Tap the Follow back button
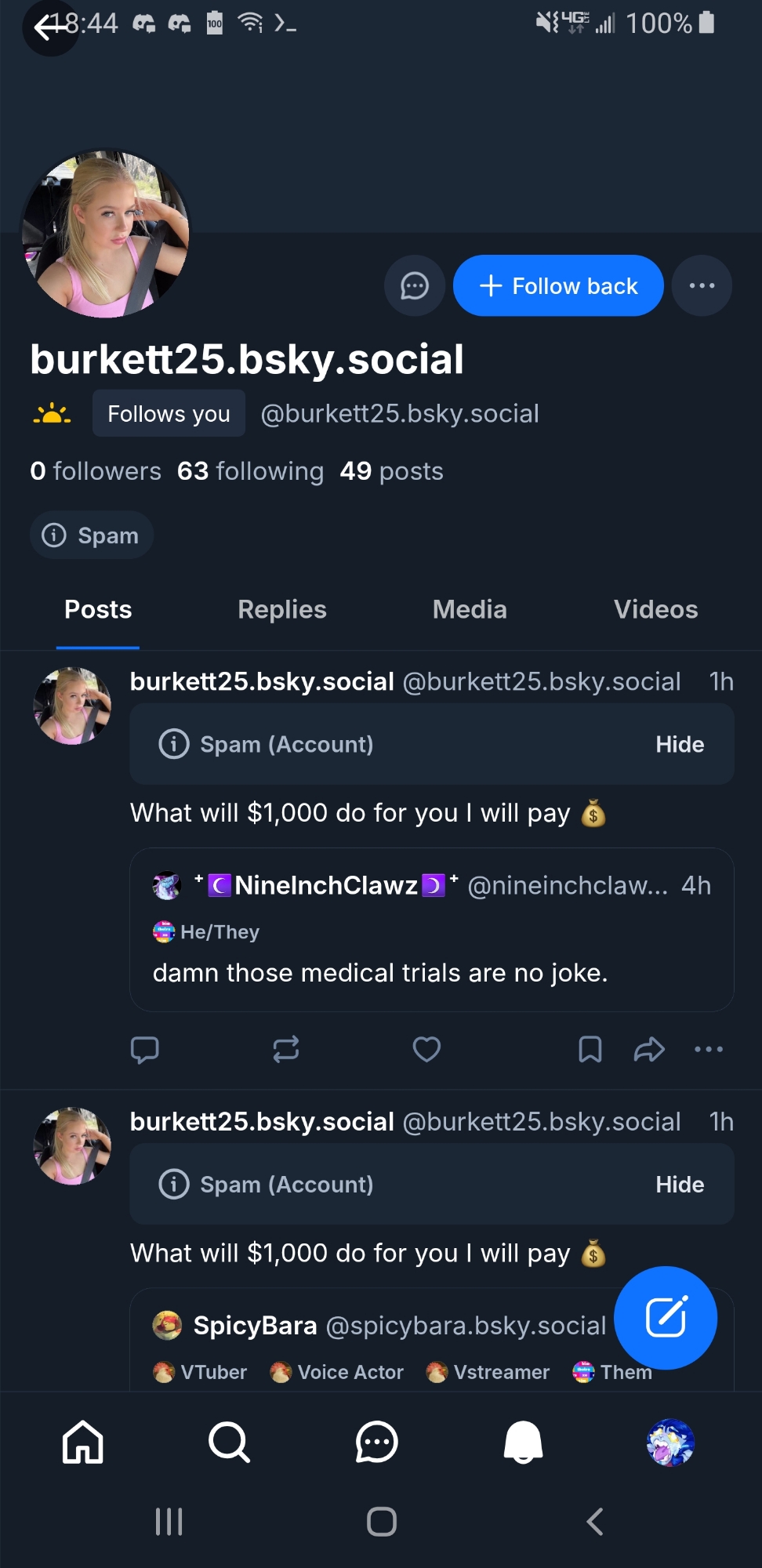The image size is (762, 1568). tap(558, 286)
